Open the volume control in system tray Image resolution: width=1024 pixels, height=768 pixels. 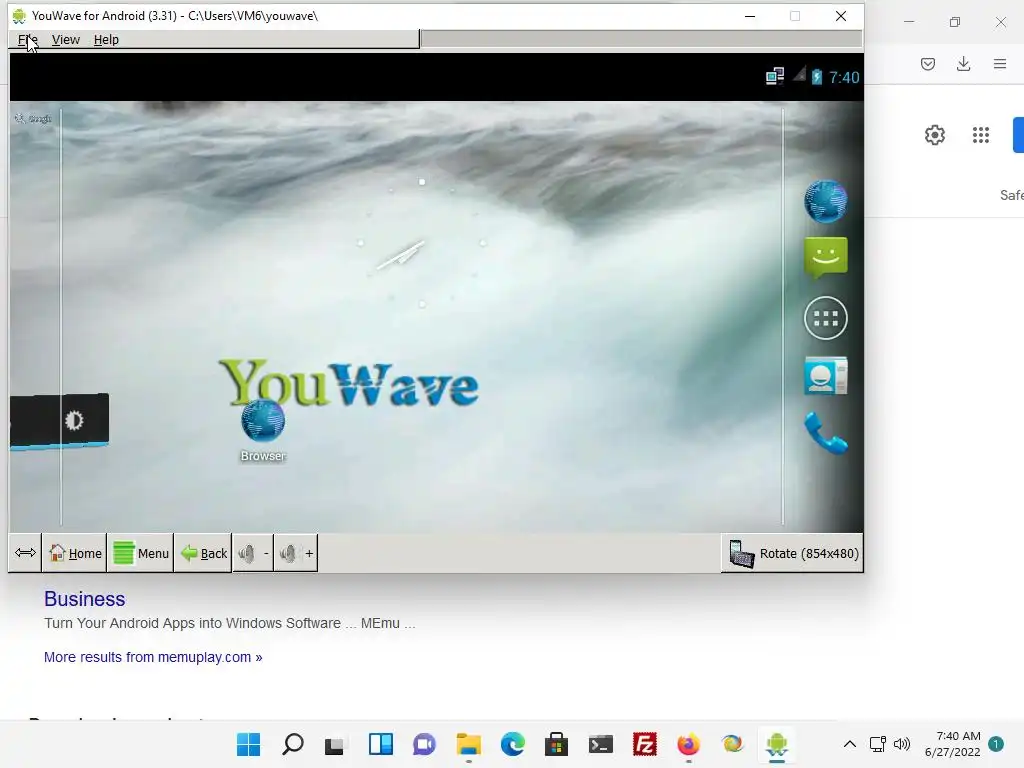point(902,744)
